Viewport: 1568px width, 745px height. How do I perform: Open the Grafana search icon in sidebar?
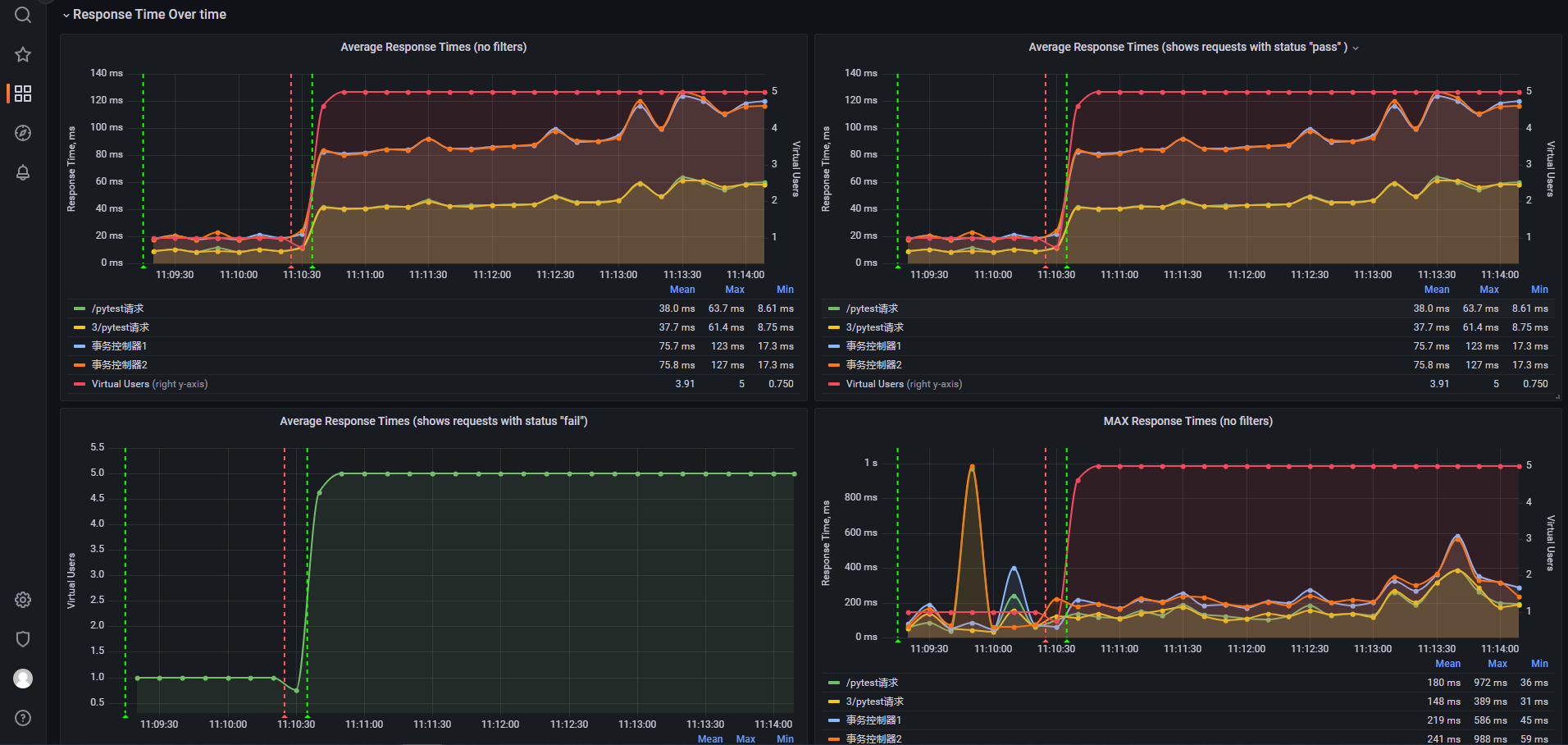tap(23, 15)
